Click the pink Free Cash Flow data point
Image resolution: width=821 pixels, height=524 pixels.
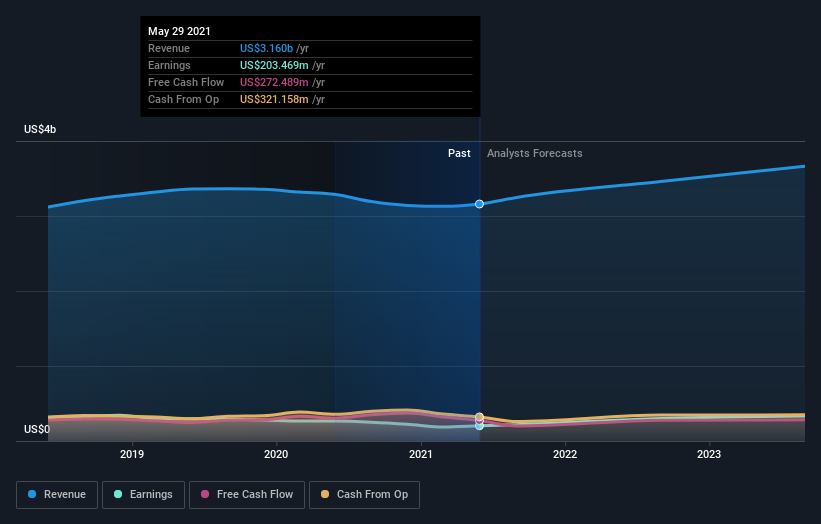tap(479, 420)
